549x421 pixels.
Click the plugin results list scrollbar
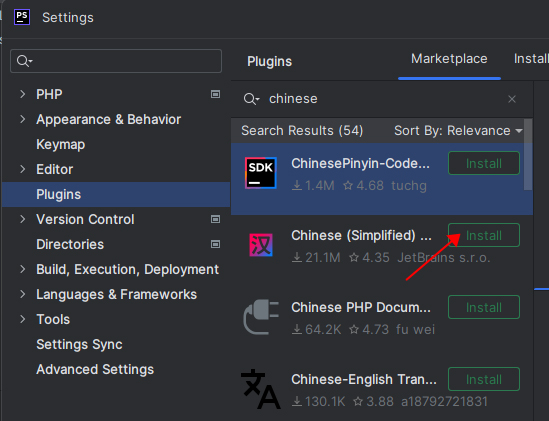click(528, 155)
